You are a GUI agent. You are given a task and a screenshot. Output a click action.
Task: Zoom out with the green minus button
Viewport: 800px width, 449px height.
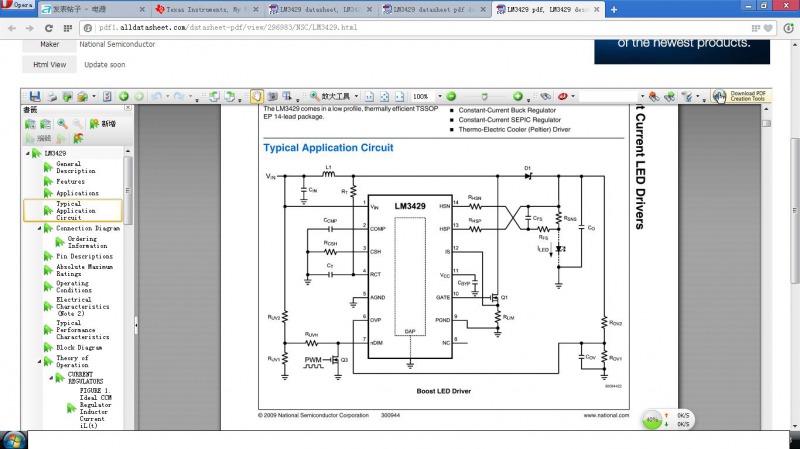pyautogui.click(x=451, y=96)
